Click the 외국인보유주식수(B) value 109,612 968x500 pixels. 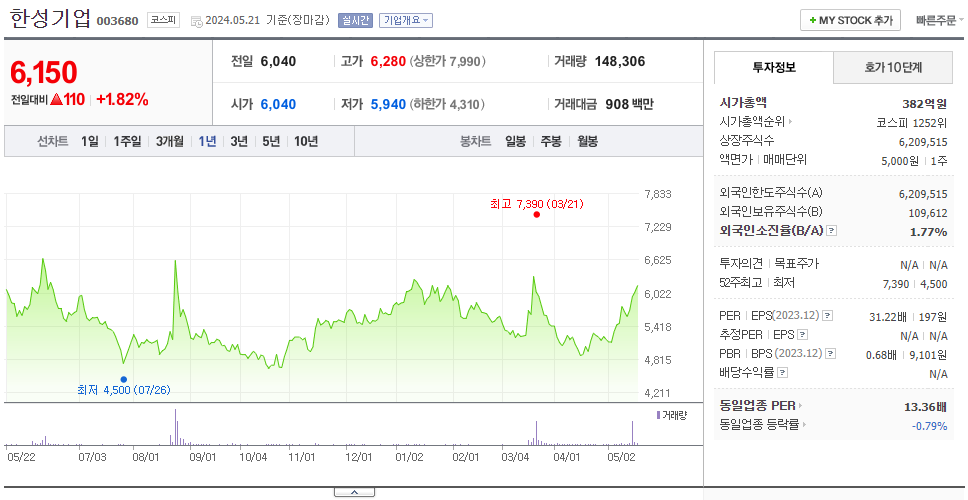click(928, 214)
